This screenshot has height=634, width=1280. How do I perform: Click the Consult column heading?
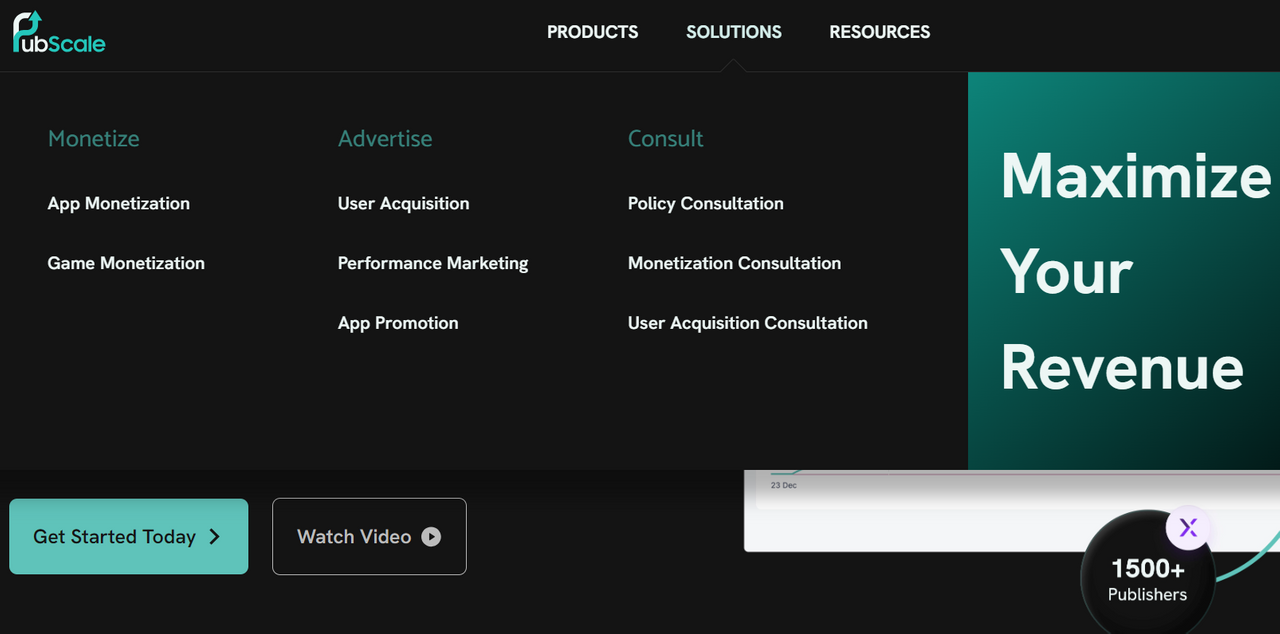[x=666, y=139]
